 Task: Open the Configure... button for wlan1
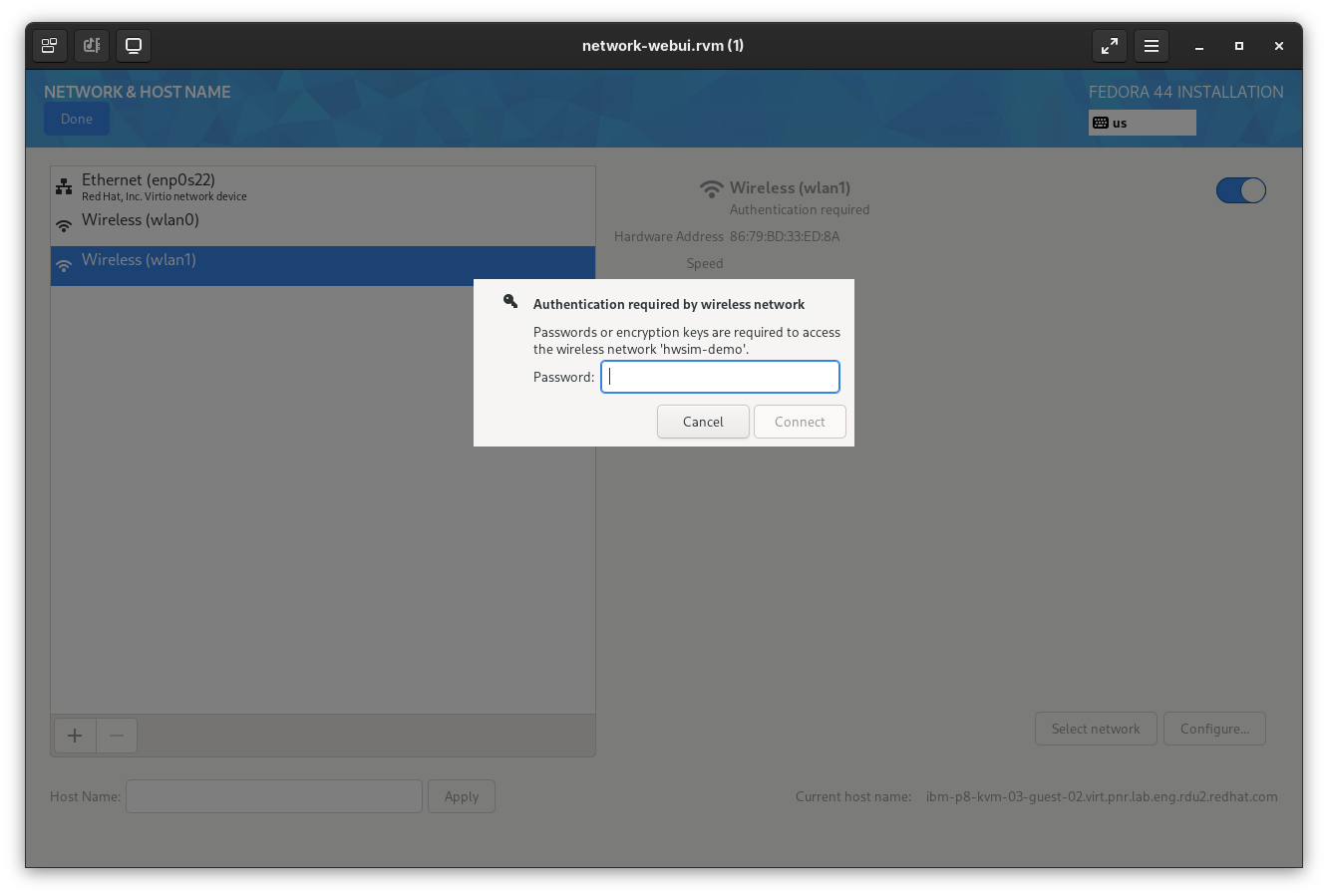pos(1215,729)
